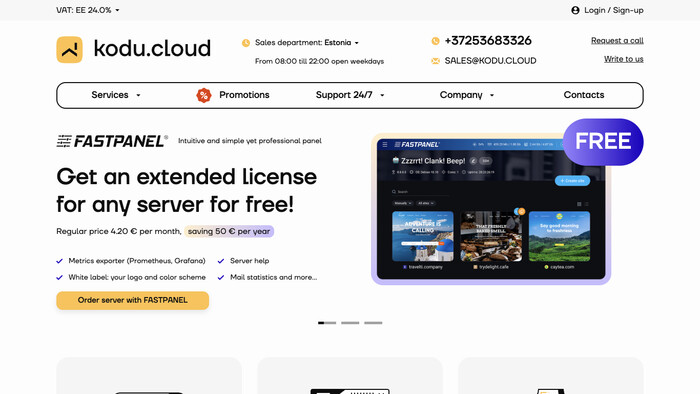The width and height of the screenshot is (700, 394).
Task: Click the red percent Promotions badge icon
Action: 204,95
